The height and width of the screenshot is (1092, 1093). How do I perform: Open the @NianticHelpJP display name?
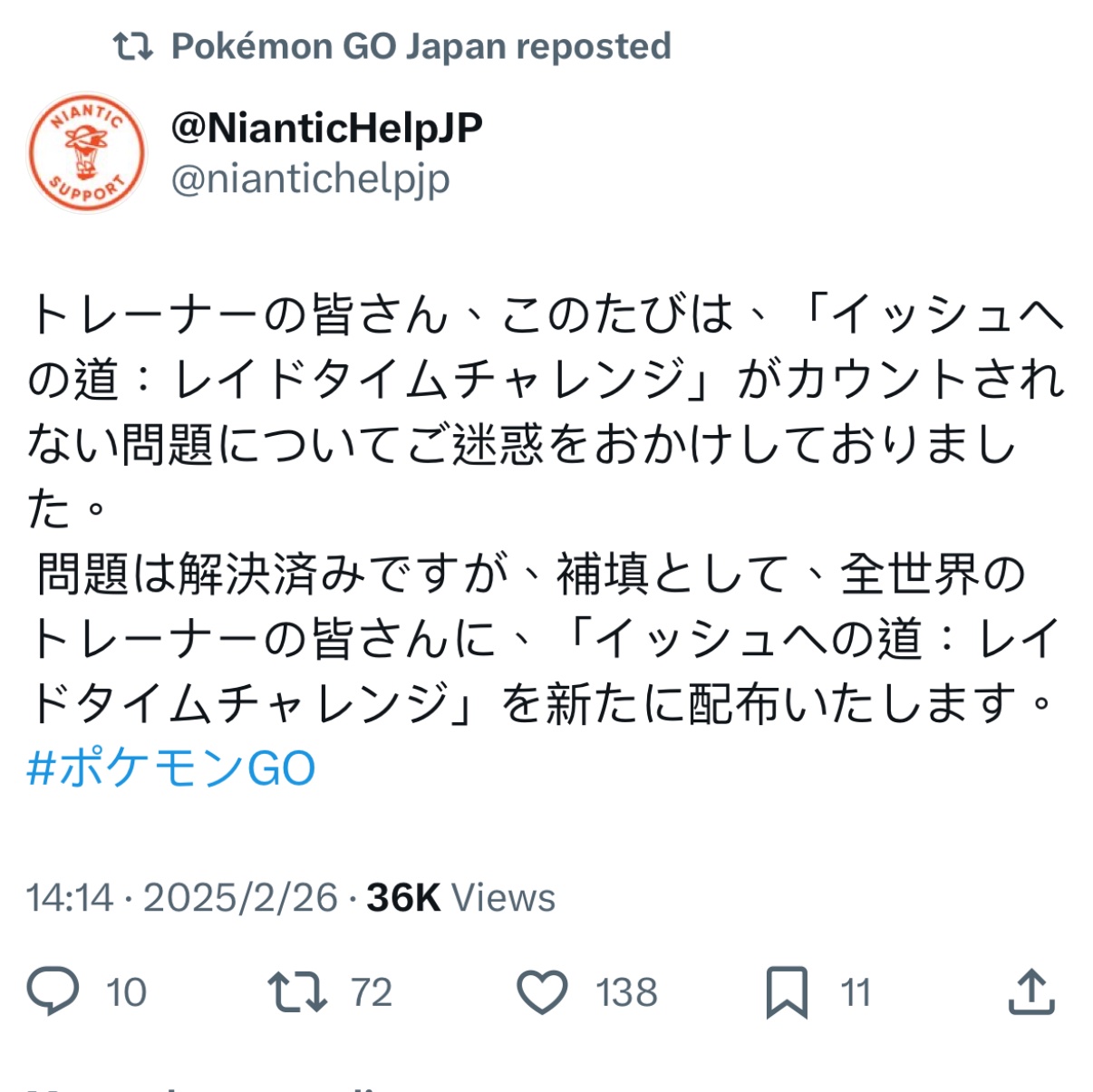pyautogui.click(x=326, y=128)
